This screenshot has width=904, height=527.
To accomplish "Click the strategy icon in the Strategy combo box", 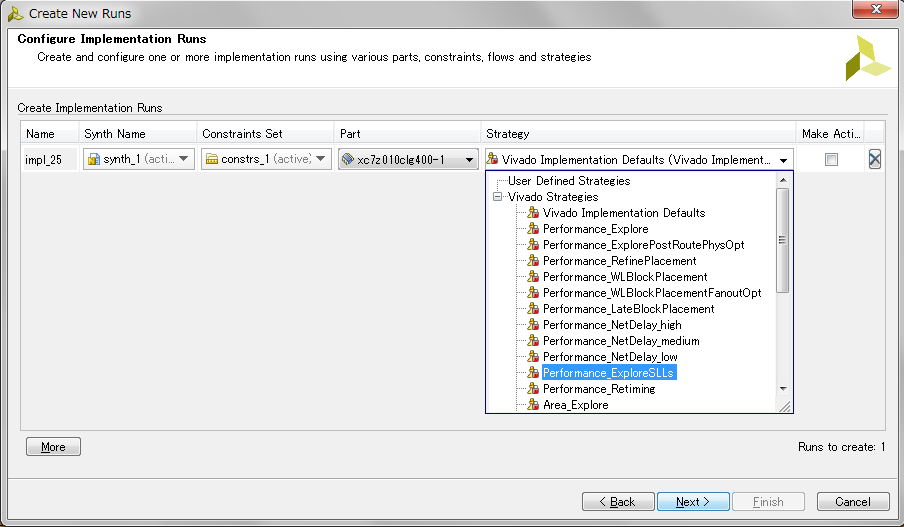I will coord(492,159).
